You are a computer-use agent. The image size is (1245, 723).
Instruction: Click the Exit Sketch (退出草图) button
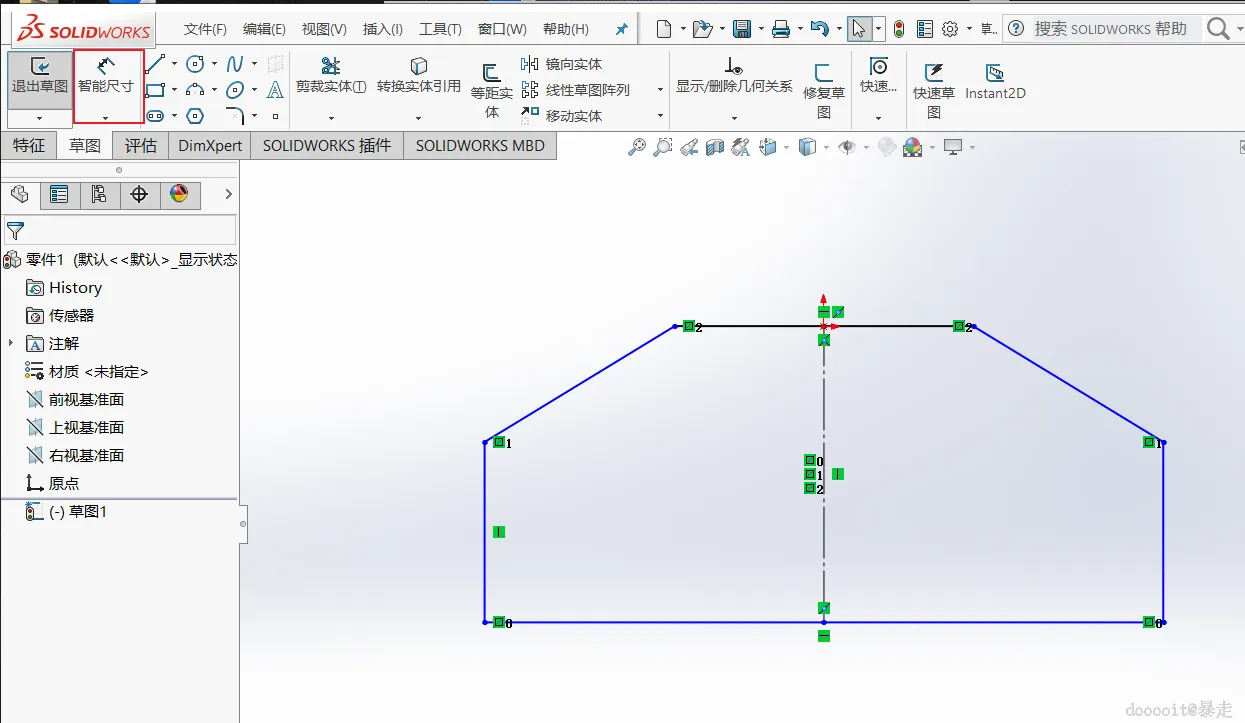click(x=40, y=75)
